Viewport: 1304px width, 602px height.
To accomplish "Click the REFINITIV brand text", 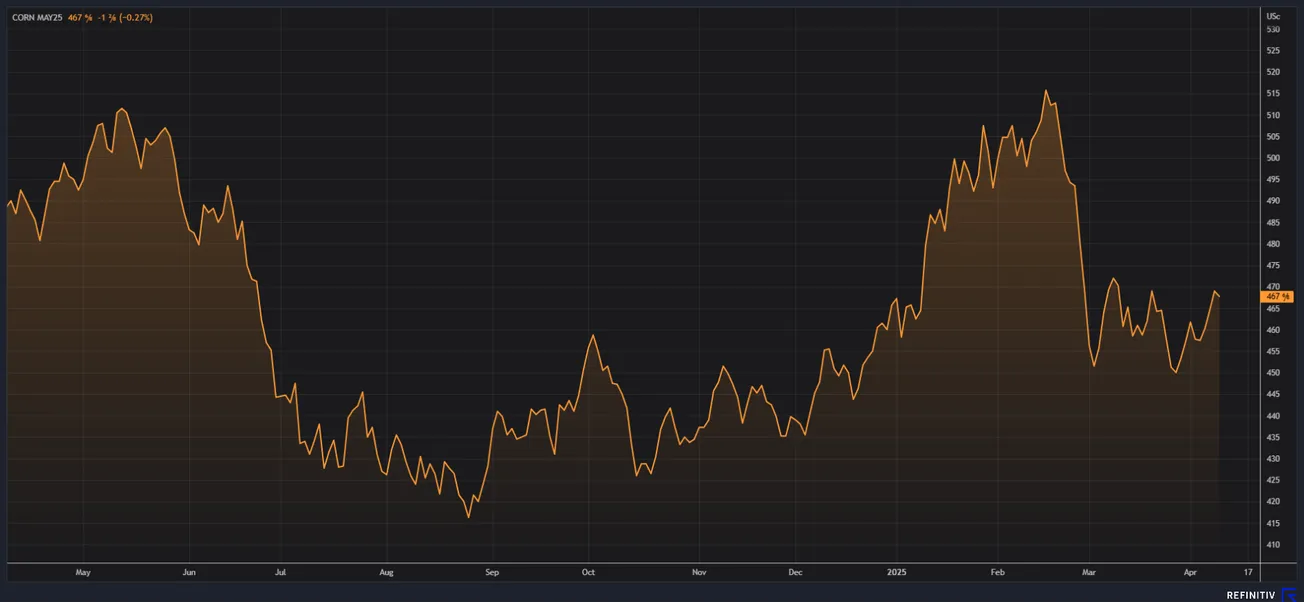I will [x=1252, y=595].
